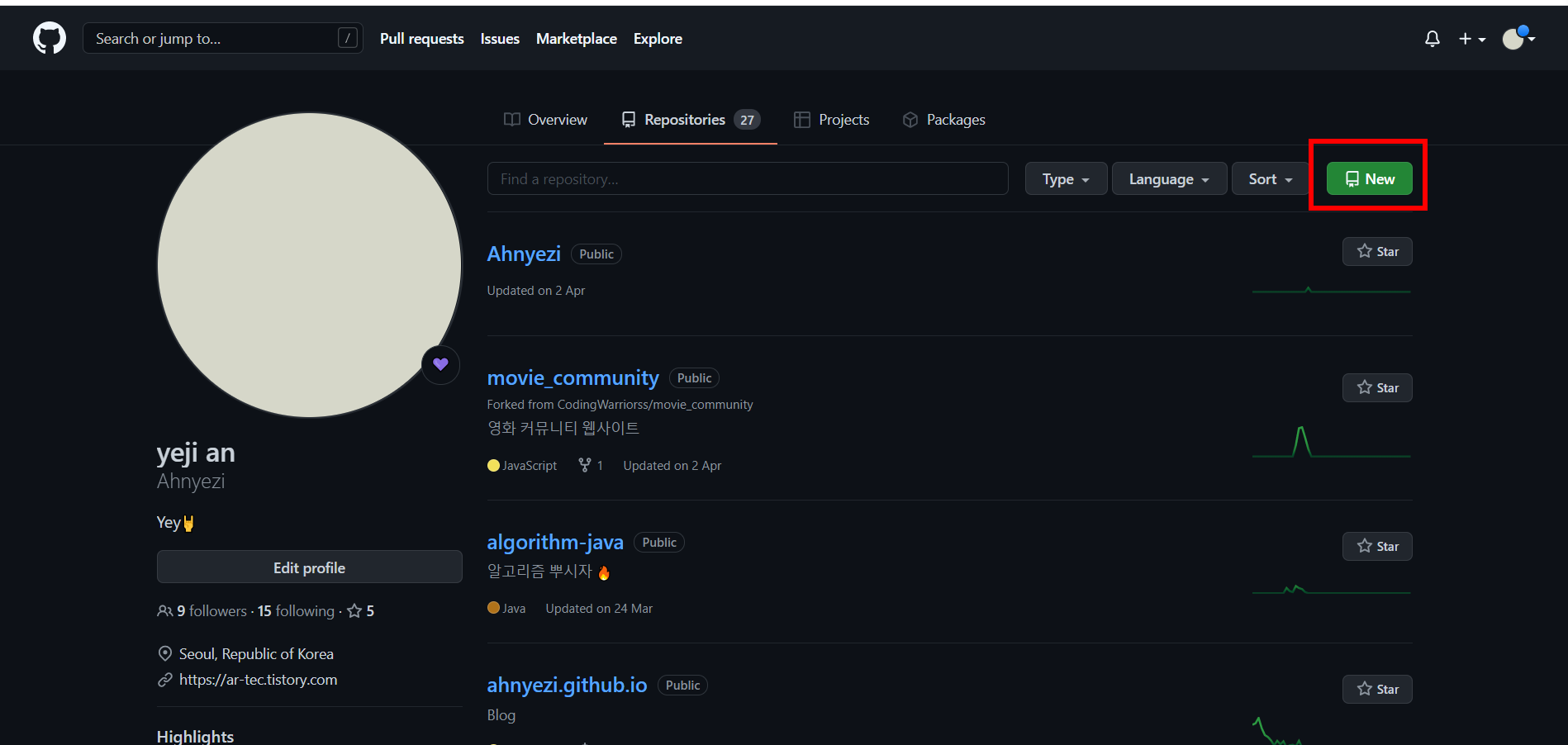The height and width of the screenshot is (745, 1568).
Task: Click Edit profile
Action: click(x=309, y=567)
